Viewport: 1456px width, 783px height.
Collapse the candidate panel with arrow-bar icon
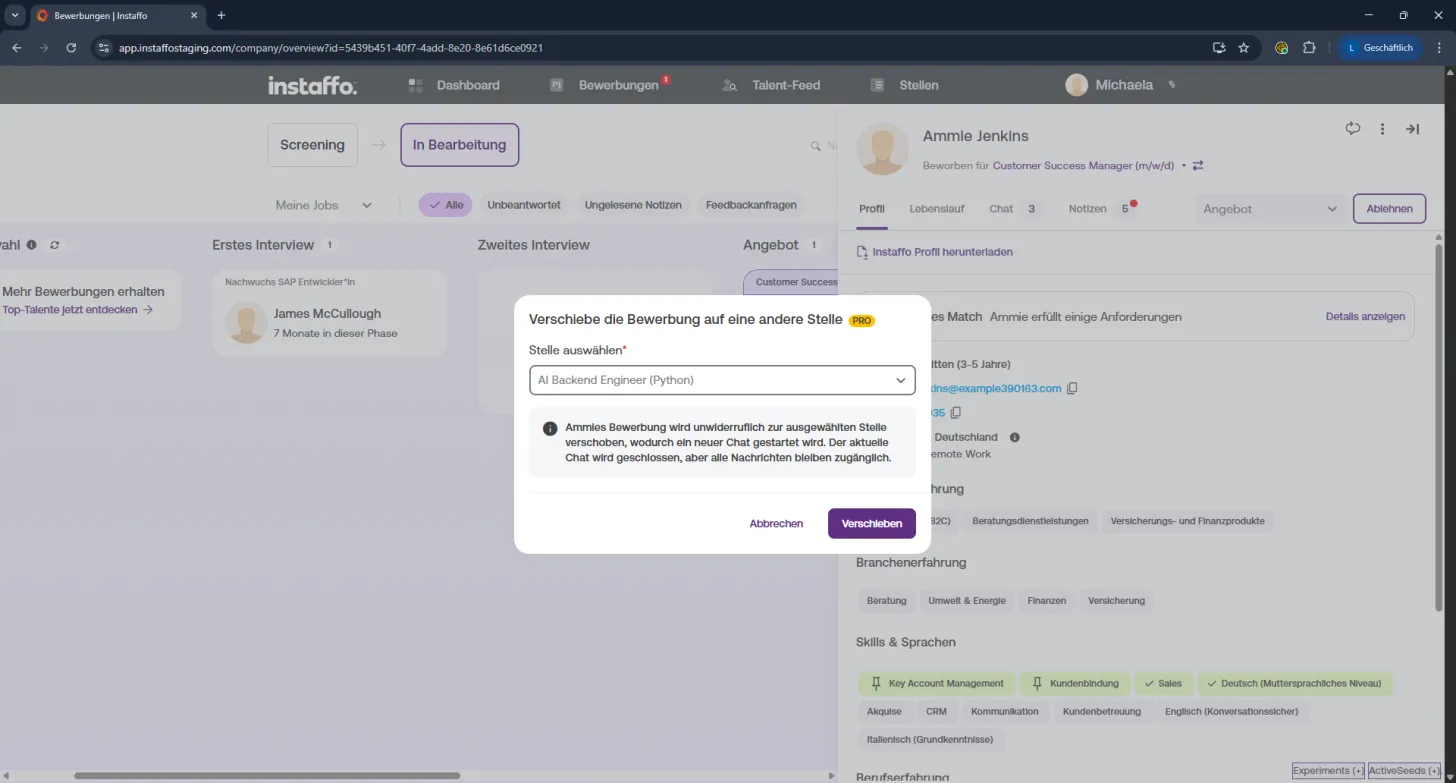(x=1412, y=129)
